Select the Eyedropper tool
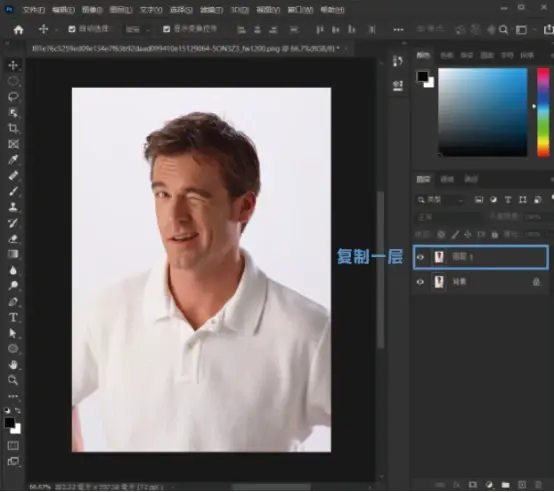Image resolution: width=554 pixels, height=492 pixels. 13,160
